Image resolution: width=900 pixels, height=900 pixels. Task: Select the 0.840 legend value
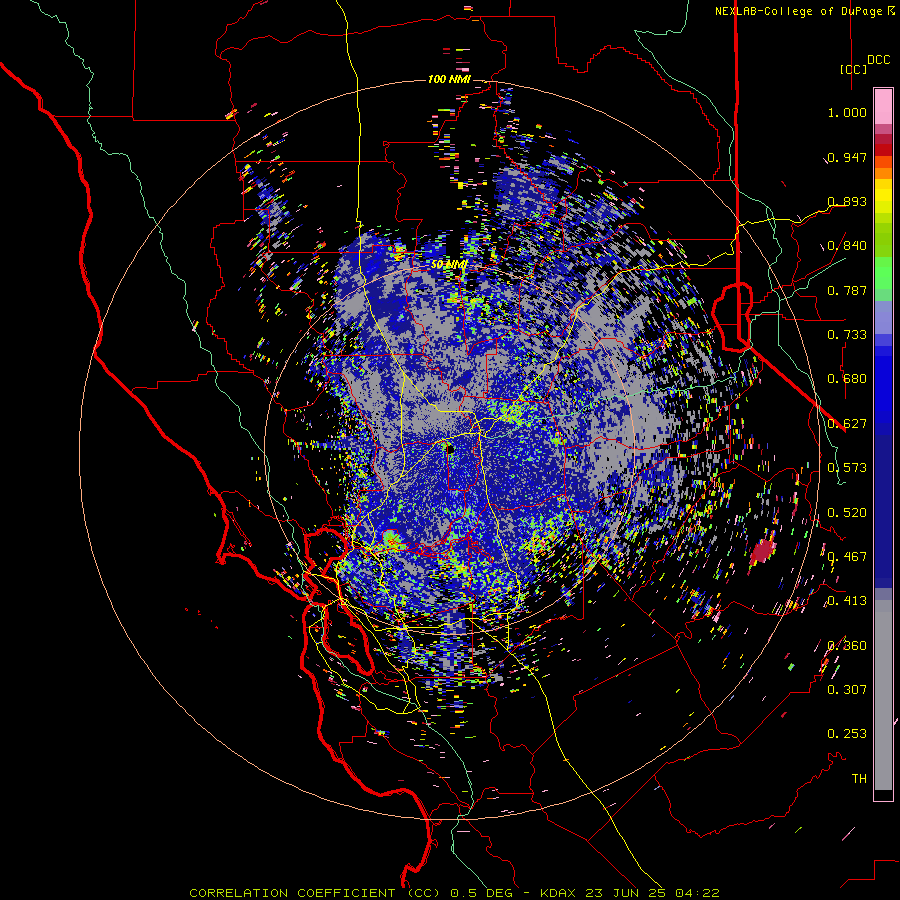[x=847, y=246]
